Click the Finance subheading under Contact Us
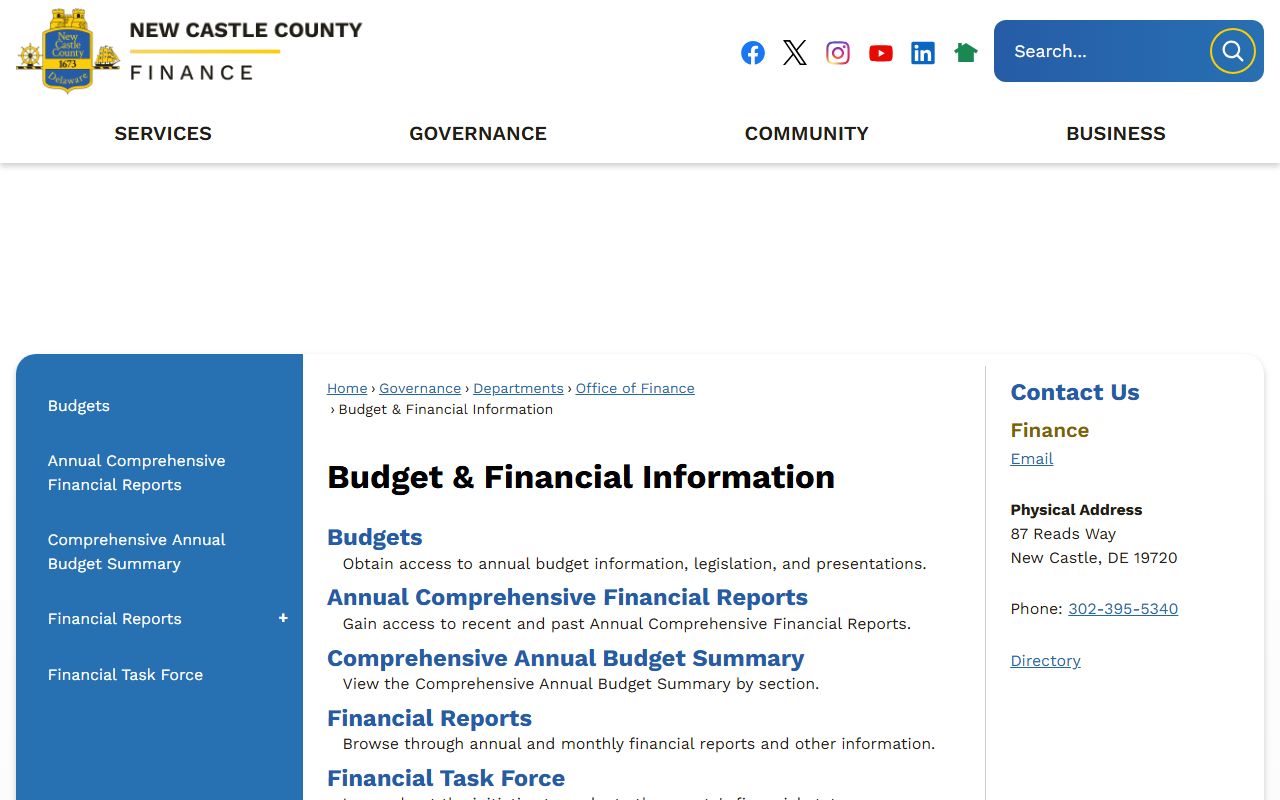 tap(1050, 430)
